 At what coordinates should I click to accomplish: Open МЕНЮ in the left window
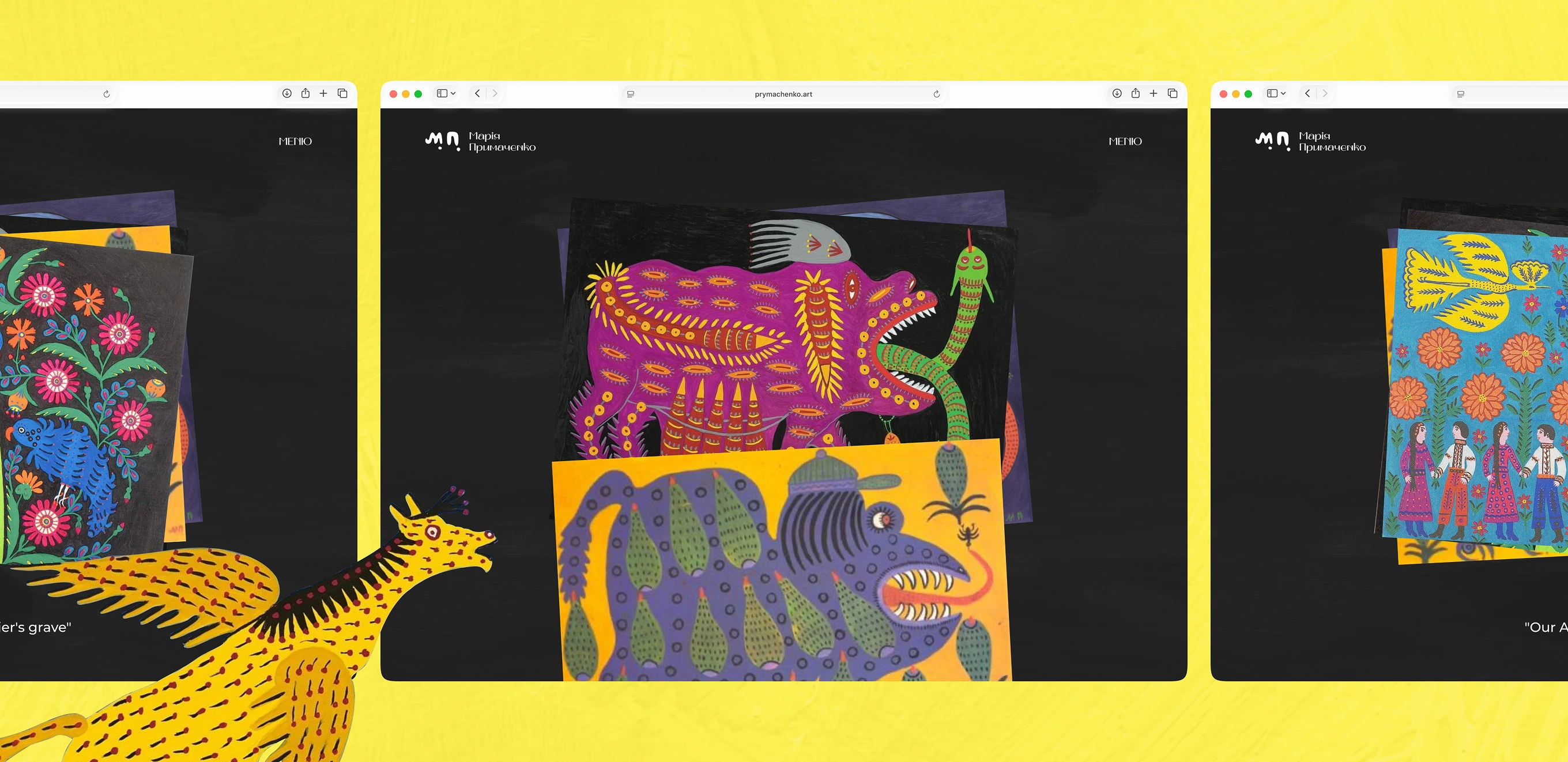pos(295,141)
